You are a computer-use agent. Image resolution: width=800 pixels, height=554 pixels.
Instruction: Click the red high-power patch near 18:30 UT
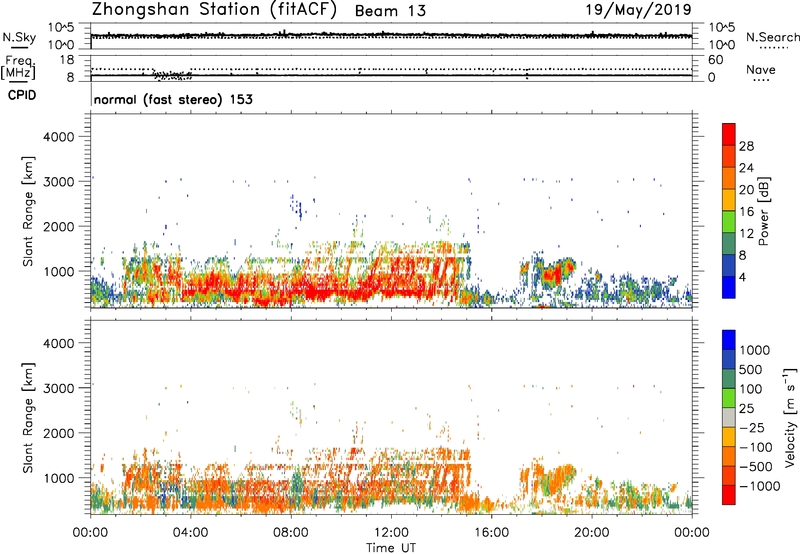click(x=553, y=275)
